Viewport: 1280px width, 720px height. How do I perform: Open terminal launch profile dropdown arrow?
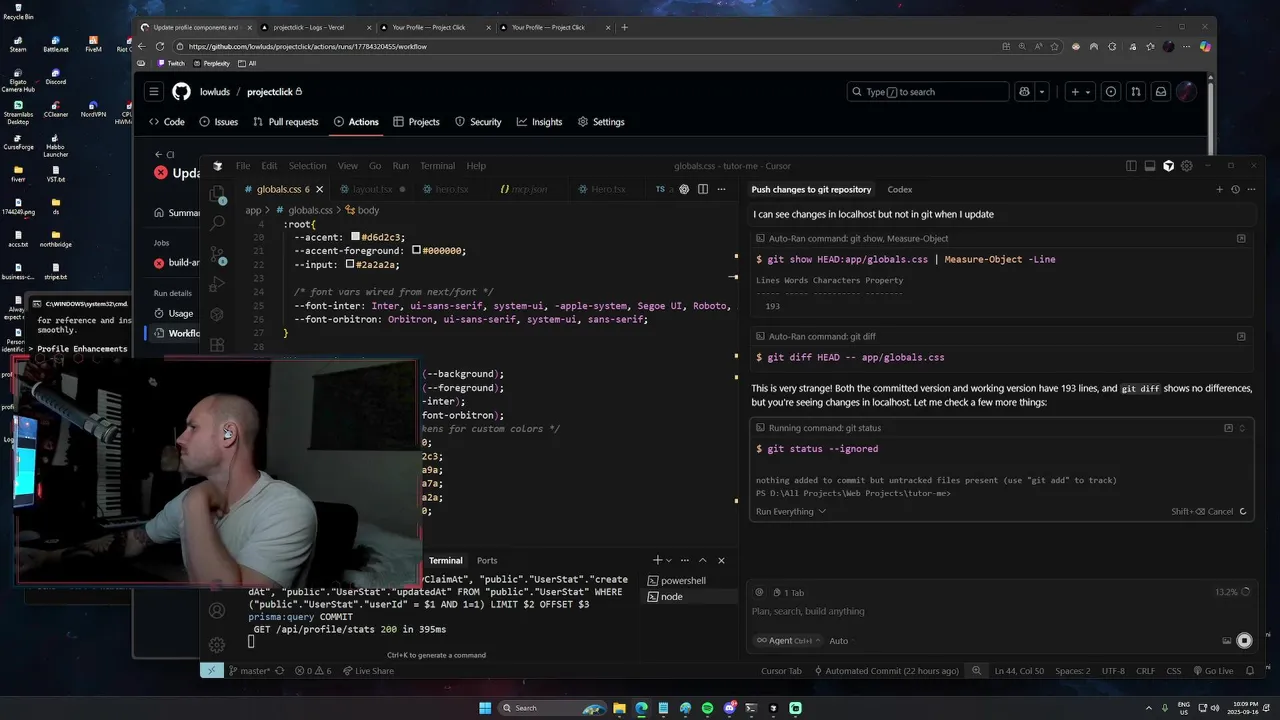(668, 560)
